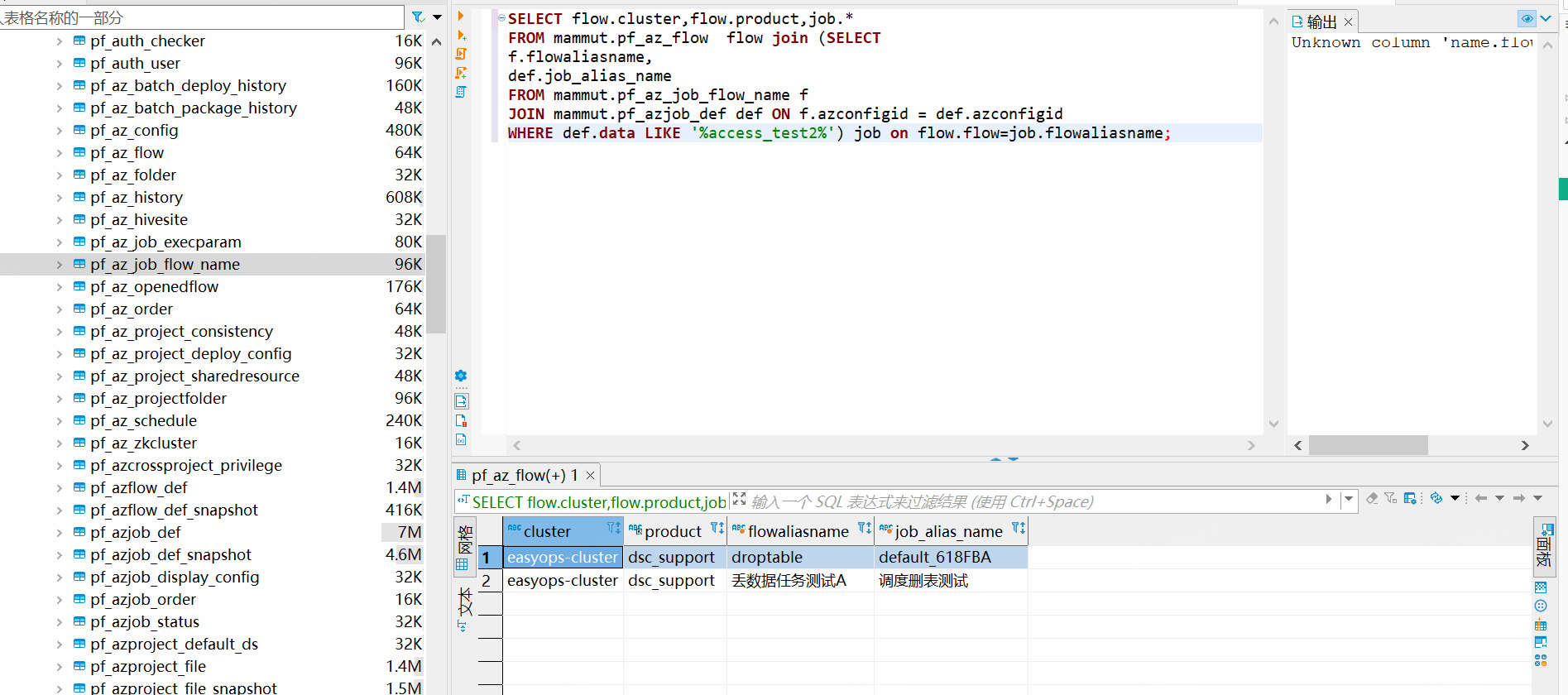Click the expand filter panel icon
1568x695 pixels.
pos(739,499)
